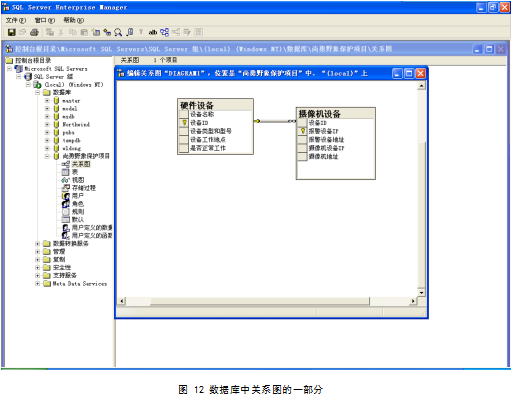Click the first greyed table icon after Print
The height and width of the screenshot is (397, 512).
[x=50, y=32]
